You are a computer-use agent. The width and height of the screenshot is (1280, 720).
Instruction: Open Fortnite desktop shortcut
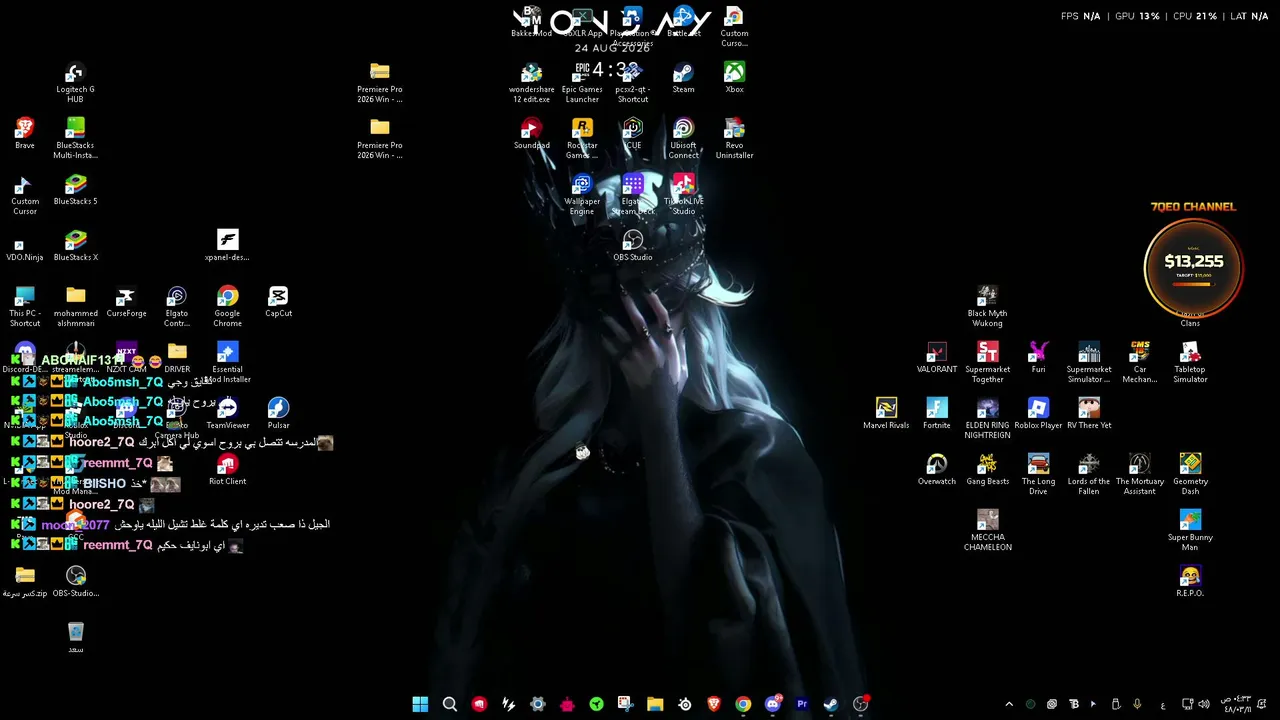click(x=937, y=414)
